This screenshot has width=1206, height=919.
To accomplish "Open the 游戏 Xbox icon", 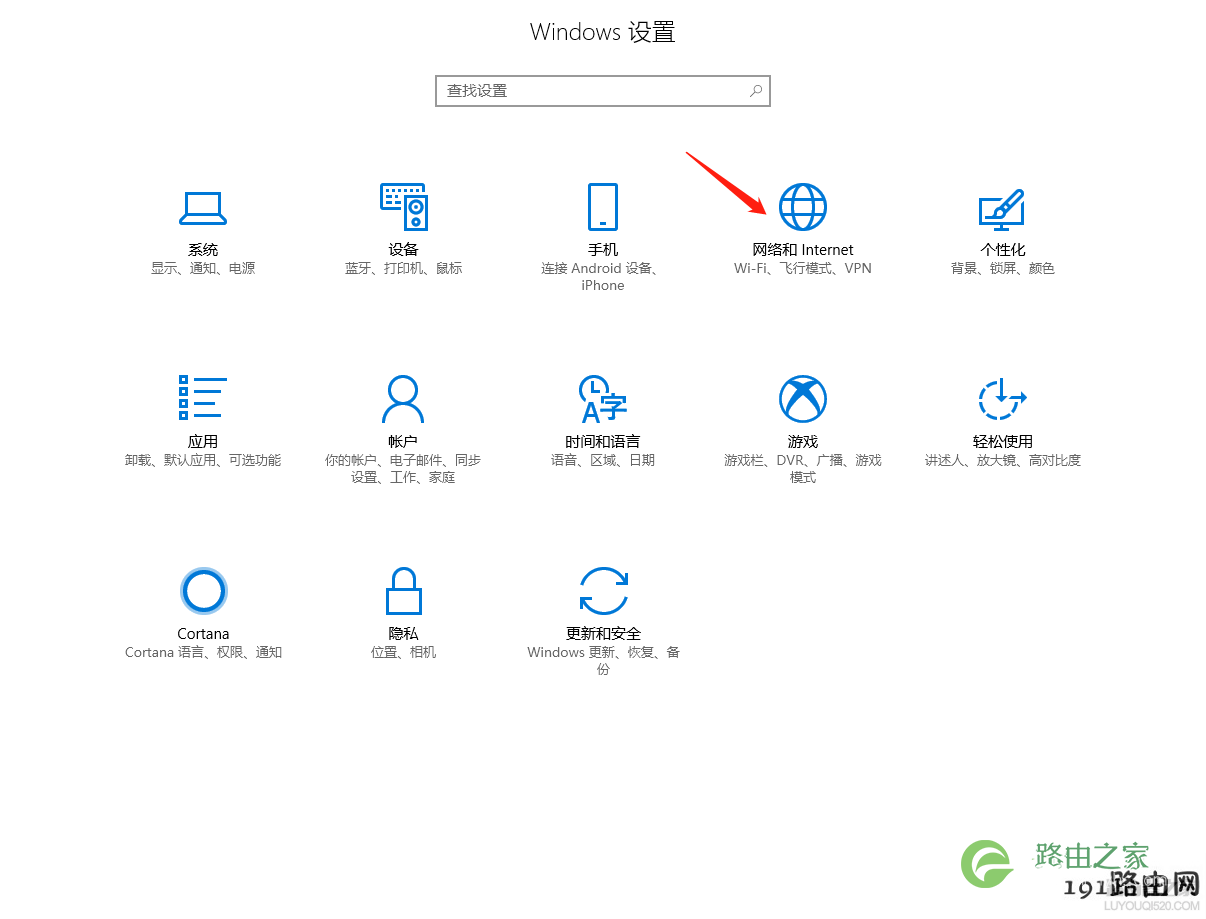I will point(803,399).
